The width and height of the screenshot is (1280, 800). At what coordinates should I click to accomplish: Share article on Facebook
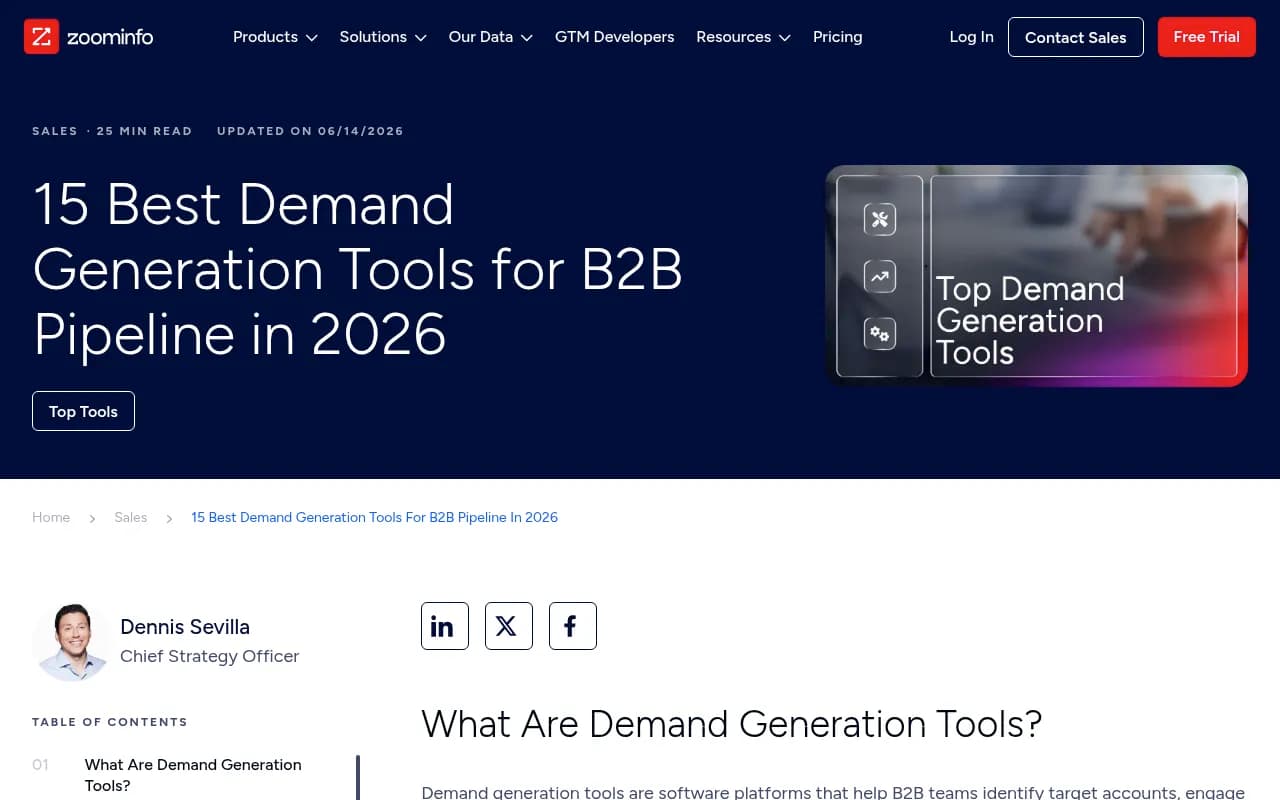tap(573, 626)
